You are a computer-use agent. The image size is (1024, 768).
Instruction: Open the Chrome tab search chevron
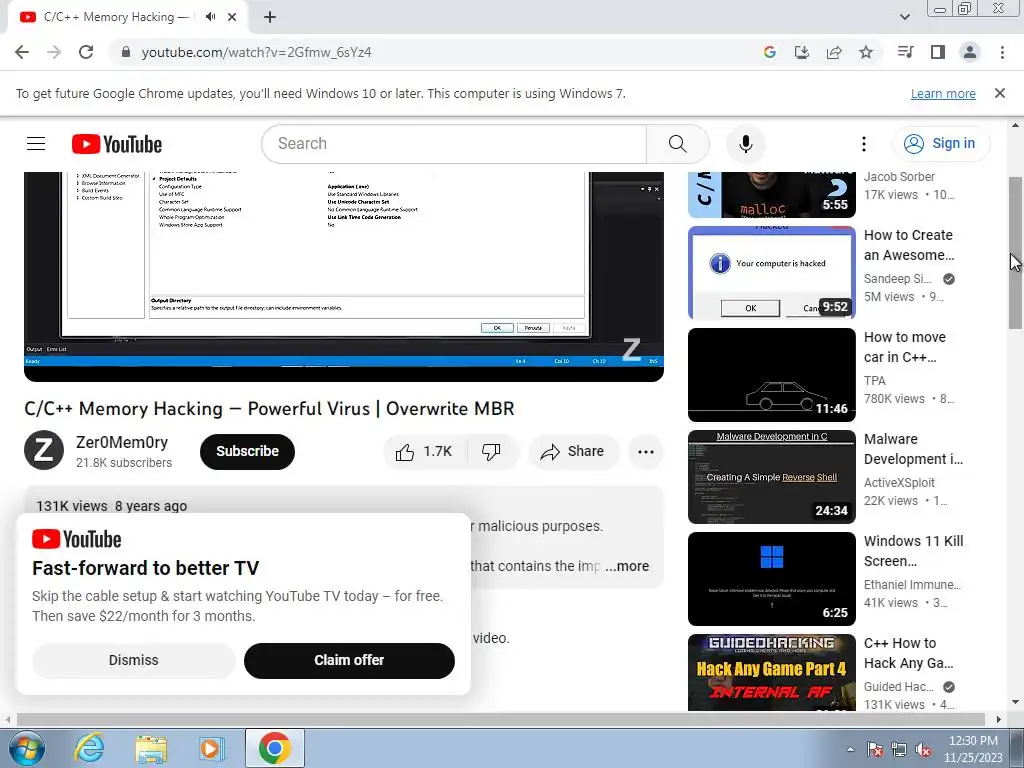904,17
